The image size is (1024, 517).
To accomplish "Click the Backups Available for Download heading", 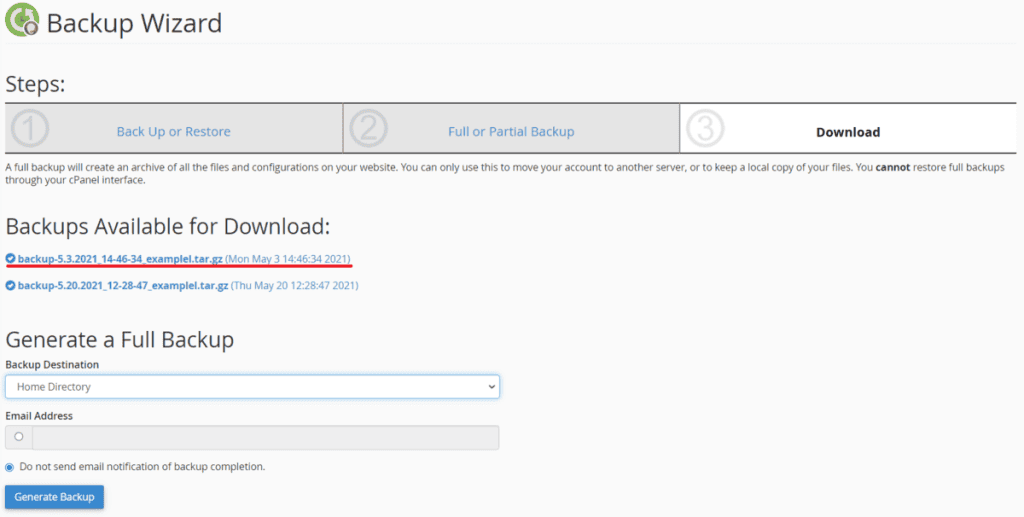I will point(168,227).
